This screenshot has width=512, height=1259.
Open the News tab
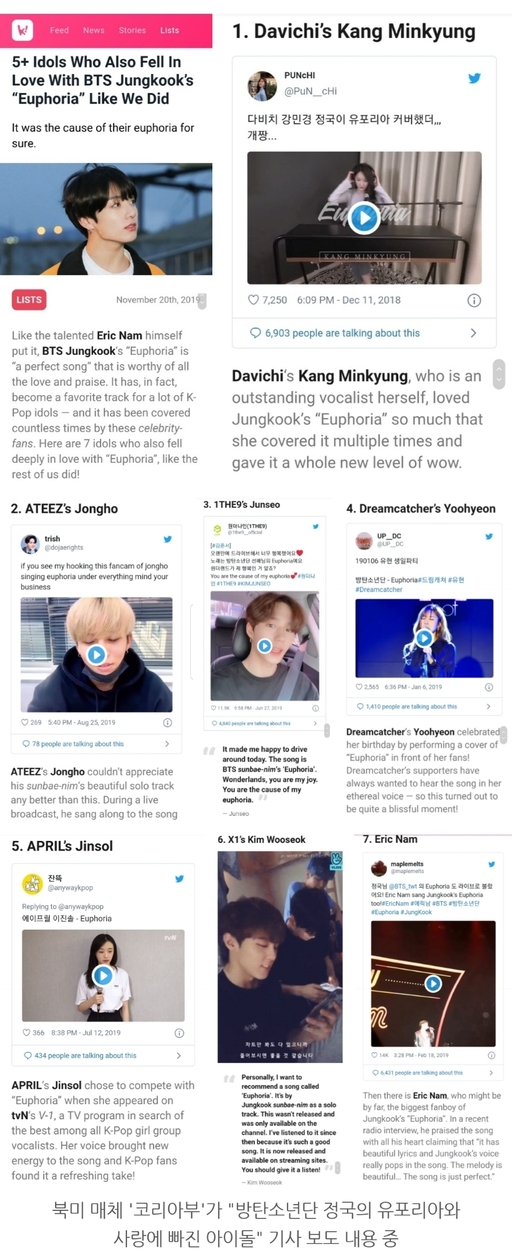click(94, 30)
